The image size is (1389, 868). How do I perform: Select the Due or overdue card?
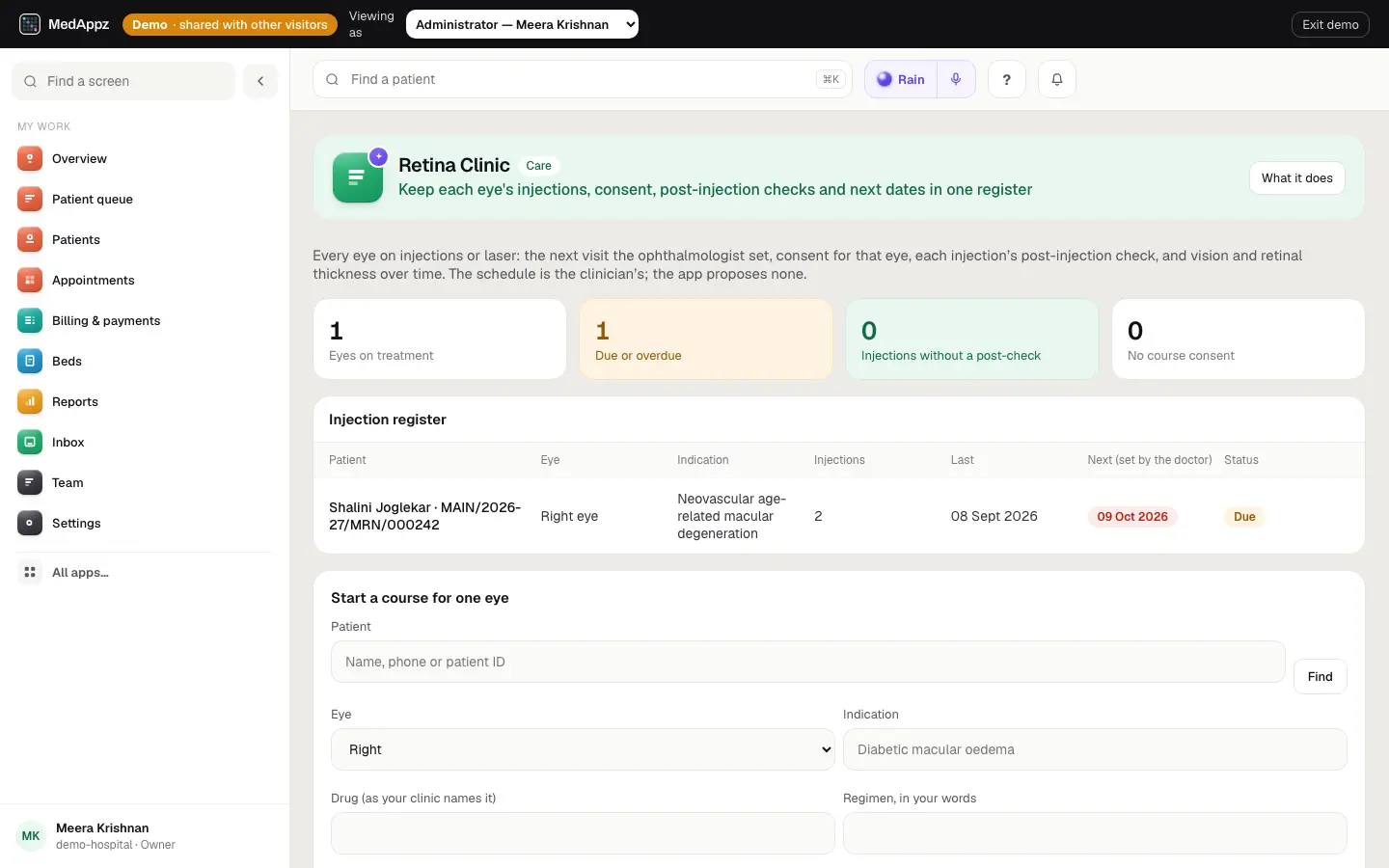706,339
